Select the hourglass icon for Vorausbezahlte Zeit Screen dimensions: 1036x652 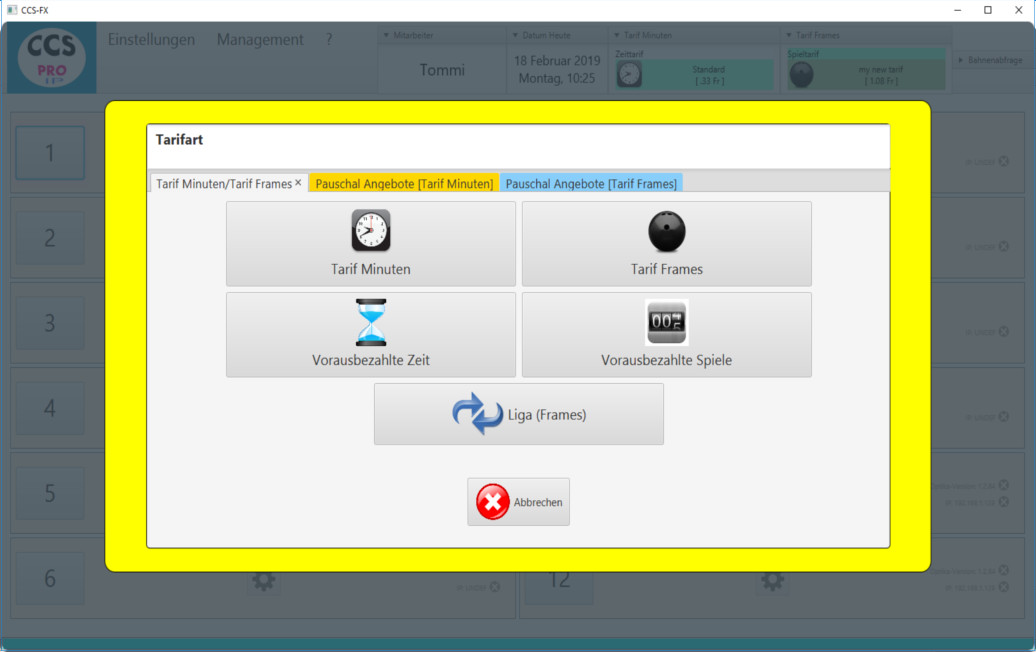(370, 322)
